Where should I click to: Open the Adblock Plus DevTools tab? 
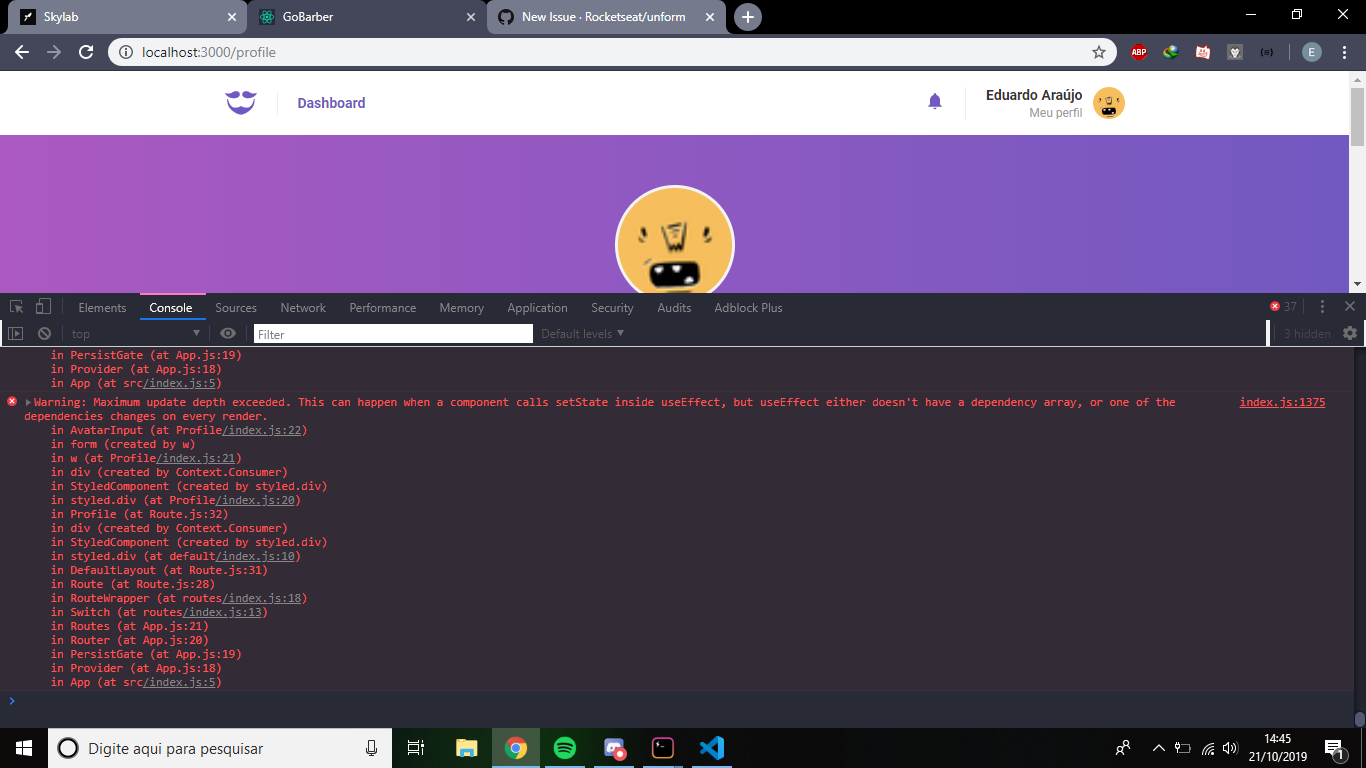point(748,308)
